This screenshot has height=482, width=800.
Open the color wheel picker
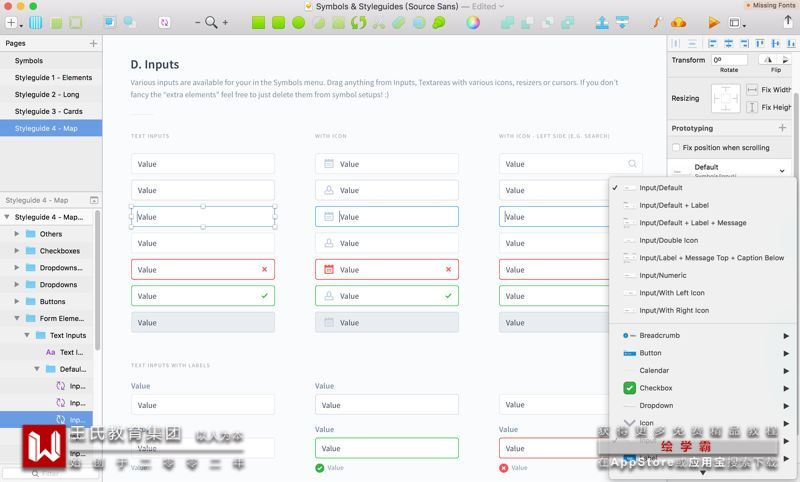[x=473, y=22]
